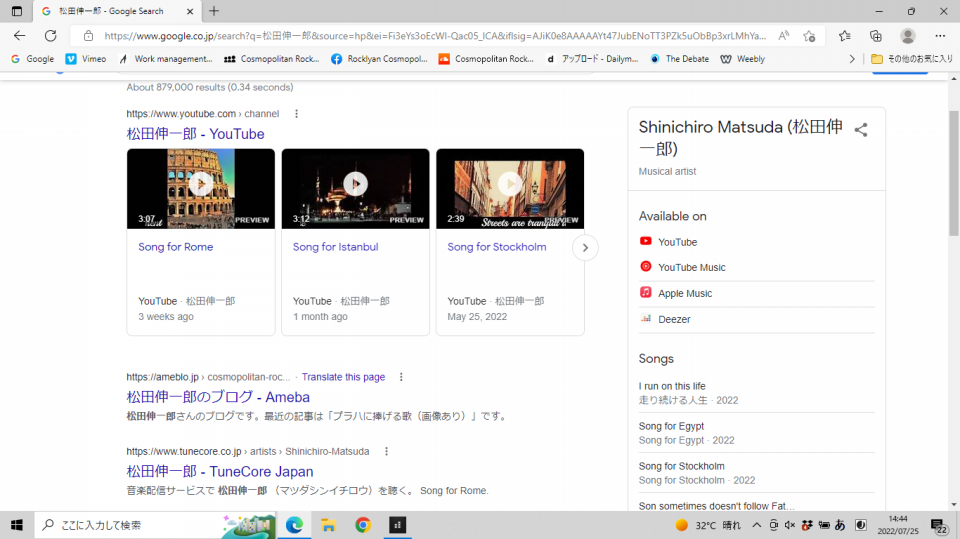Open Song for Stockholm video title link
Viewport: 960px width, 539px height.
coord(497,247)
